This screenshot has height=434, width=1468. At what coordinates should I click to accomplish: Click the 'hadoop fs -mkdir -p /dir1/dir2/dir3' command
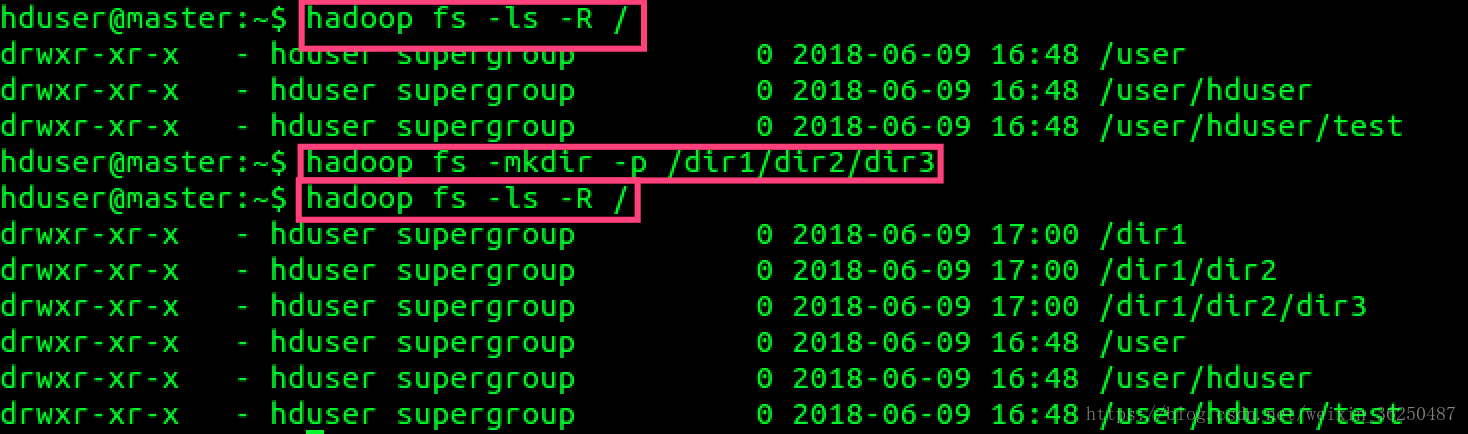click(620, 163)
